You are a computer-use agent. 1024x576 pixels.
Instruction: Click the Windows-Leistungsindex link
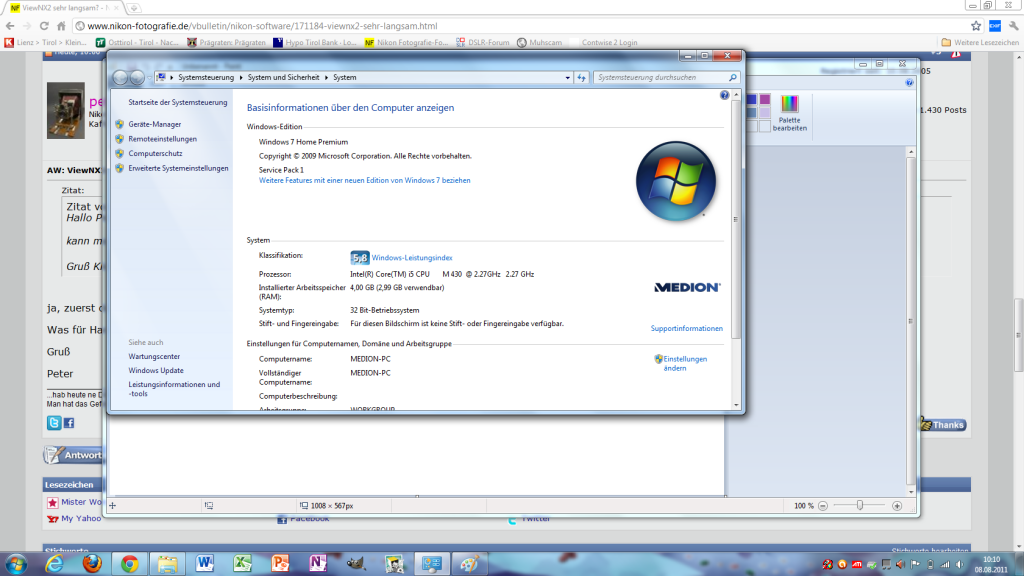point(411,258)
